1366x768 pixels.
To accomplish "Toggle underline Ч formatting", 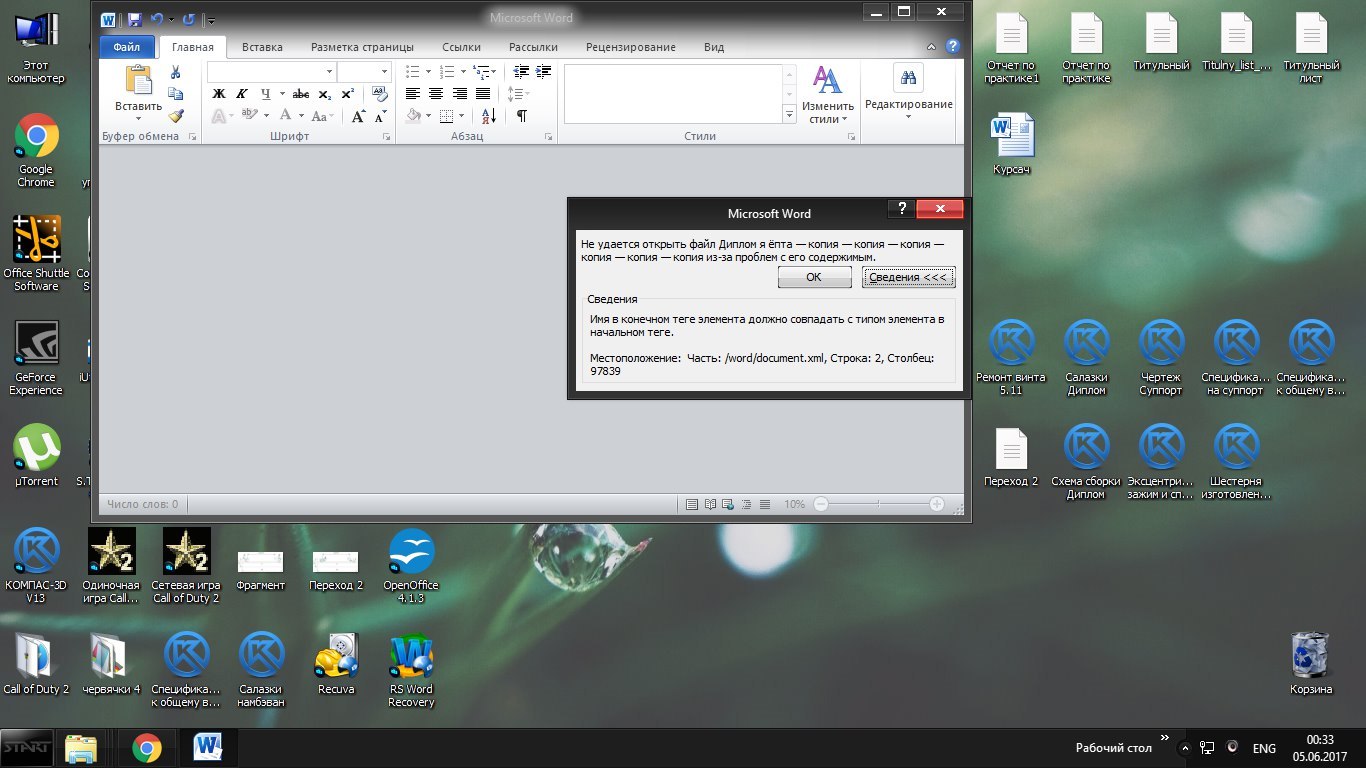I will click(265, 94).
